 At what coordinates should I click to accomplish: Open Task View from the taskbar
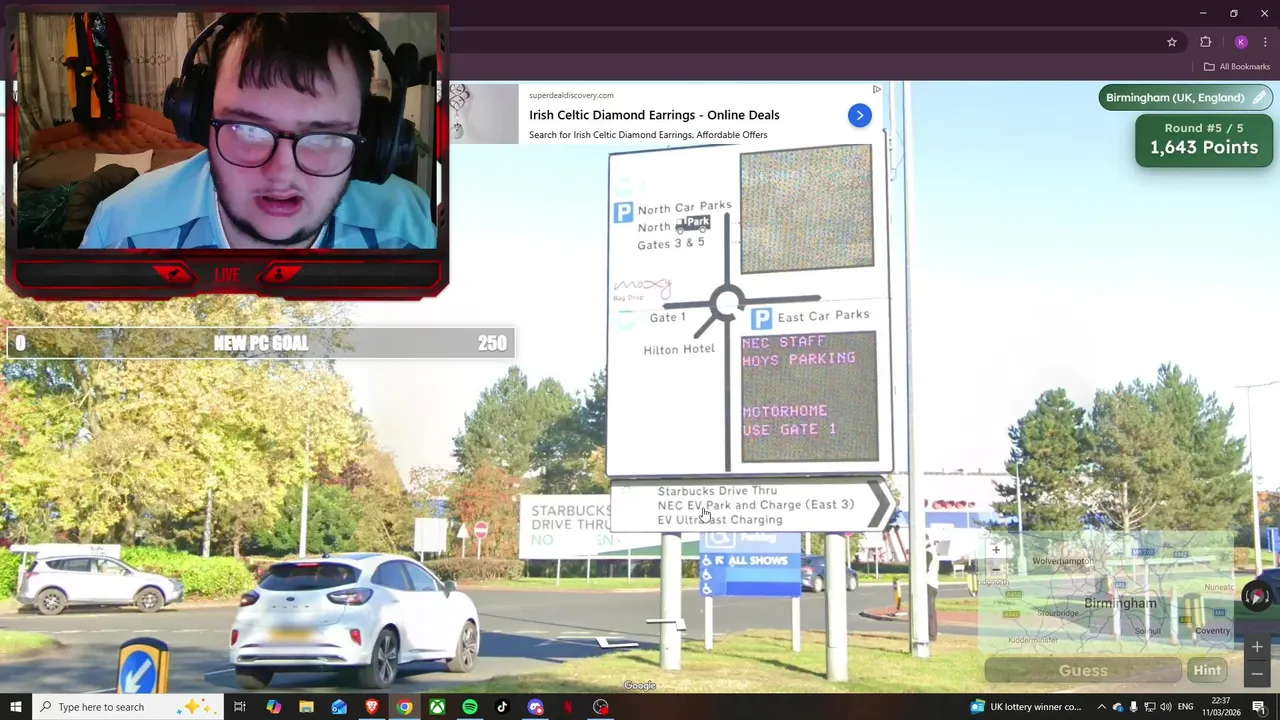240,707
